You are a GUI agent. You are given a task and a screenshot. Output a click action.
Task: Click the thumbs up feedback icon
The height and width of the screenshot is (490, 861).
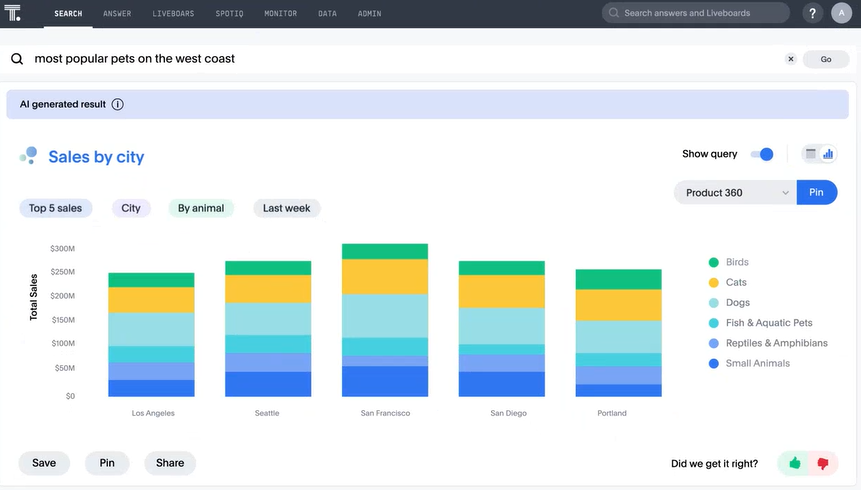[795, 463]
